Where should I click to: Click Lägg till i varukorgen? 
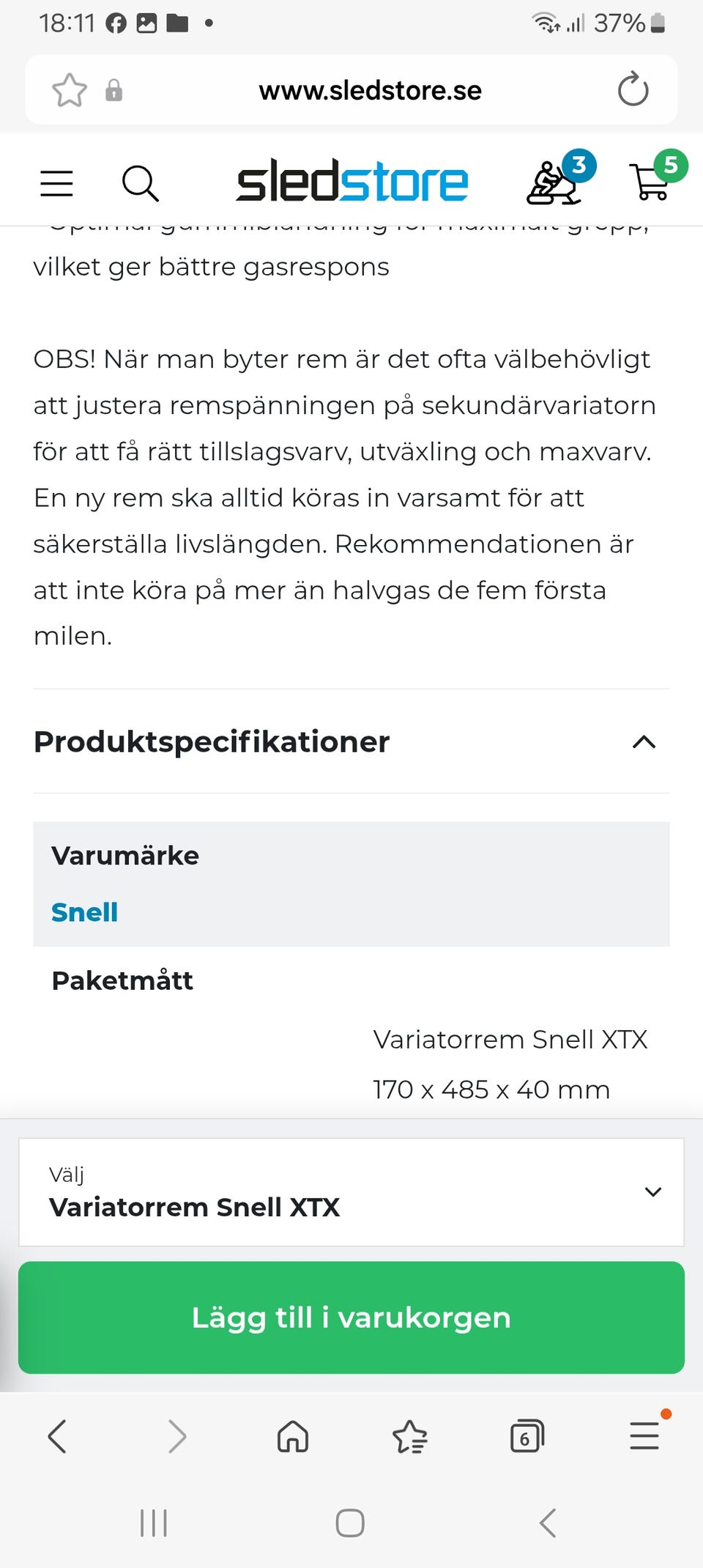click(351, 1317)
